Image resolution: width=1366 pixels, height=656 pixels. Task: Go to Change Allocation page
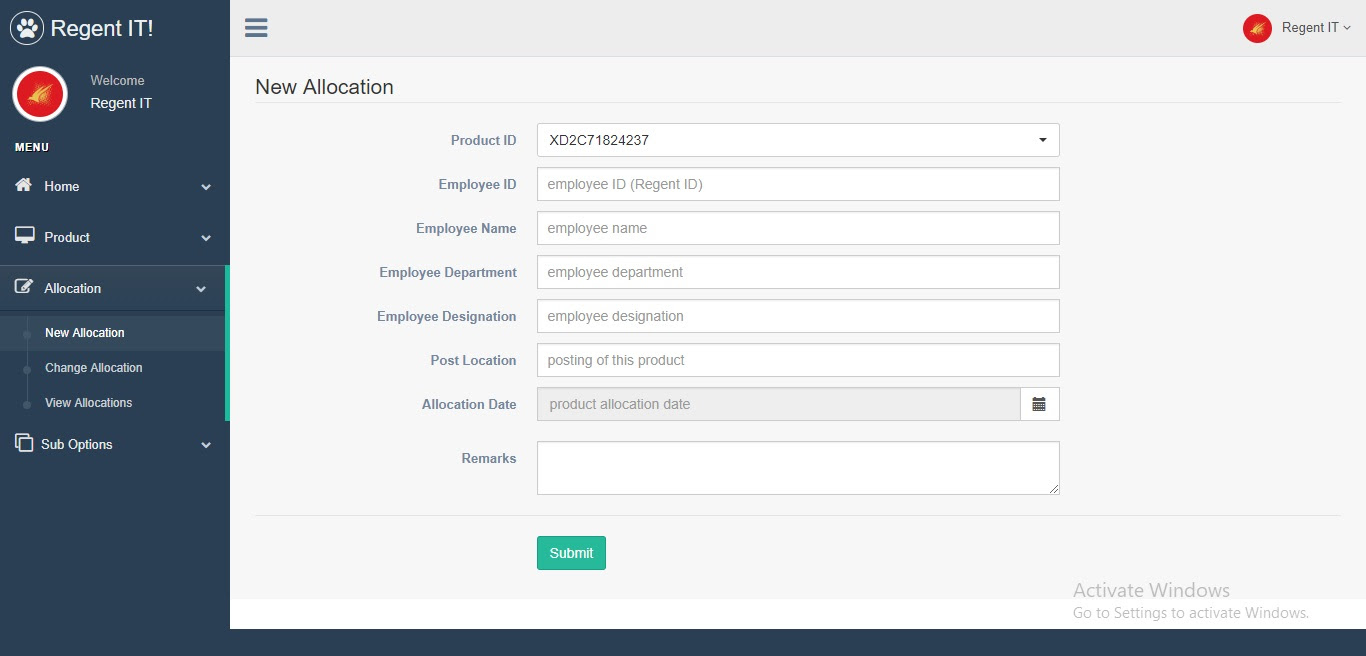94,368
